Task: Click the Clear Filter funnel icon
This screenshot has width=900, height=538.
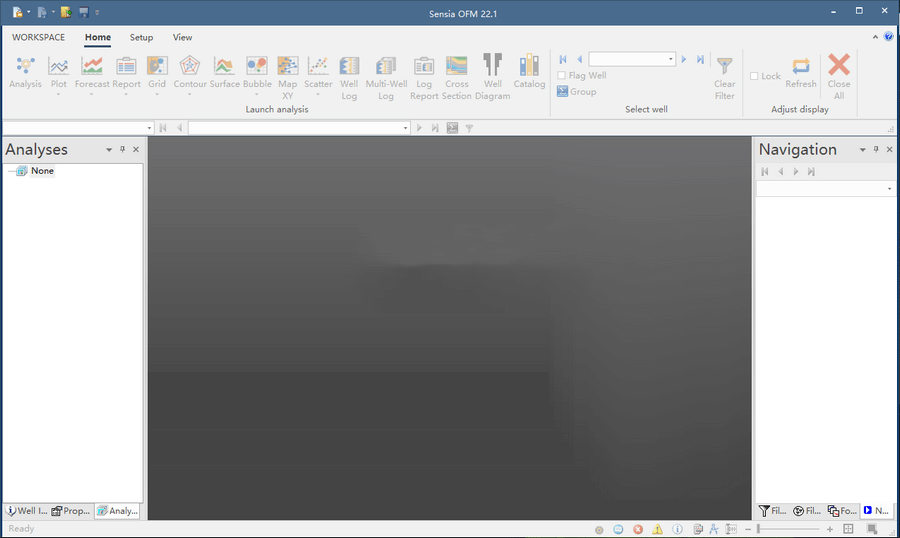Action: coord(725,67)
